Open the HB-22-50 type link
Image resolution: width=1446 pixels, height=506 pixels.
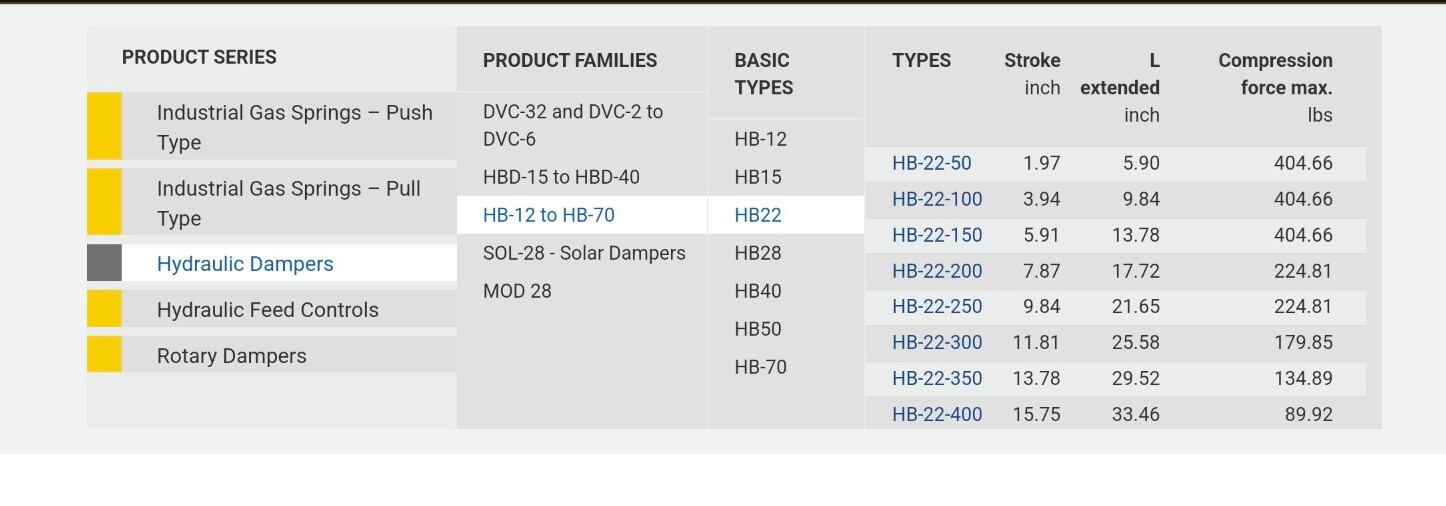(x=931, y=163)
